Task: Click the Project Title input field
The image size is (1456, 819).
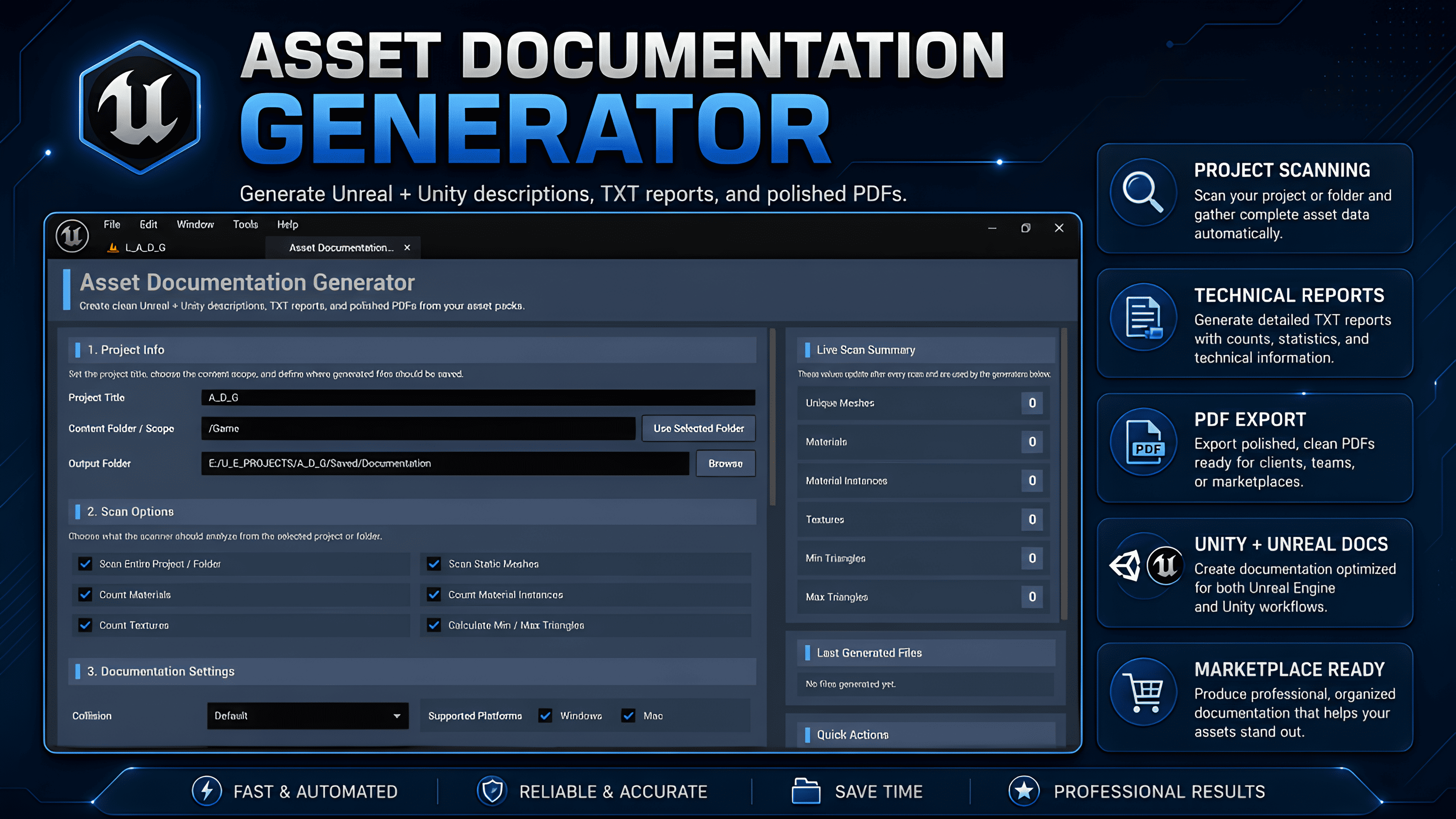Action: click(478, 398)
